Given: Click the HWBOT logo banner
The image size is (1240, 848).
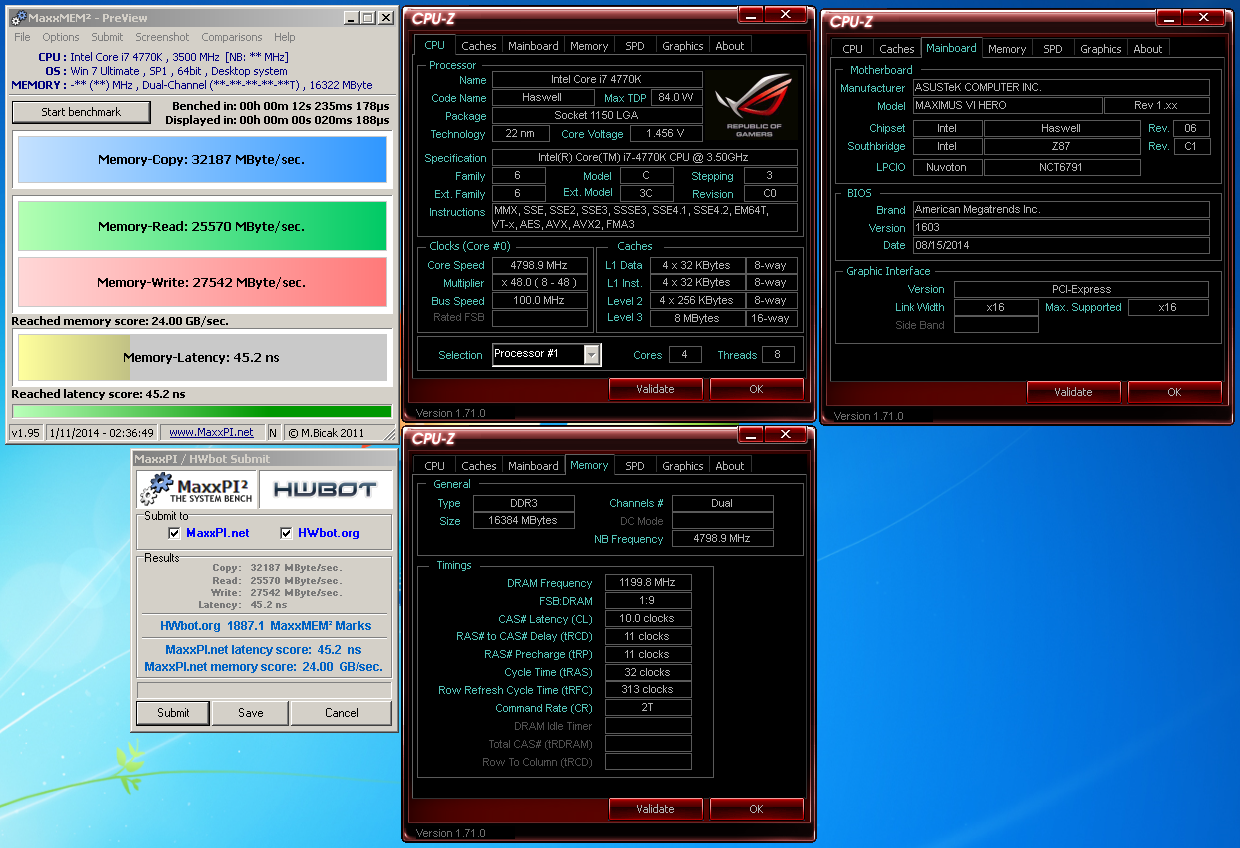Looking at the screenshot, I should [x=325, y=489].
